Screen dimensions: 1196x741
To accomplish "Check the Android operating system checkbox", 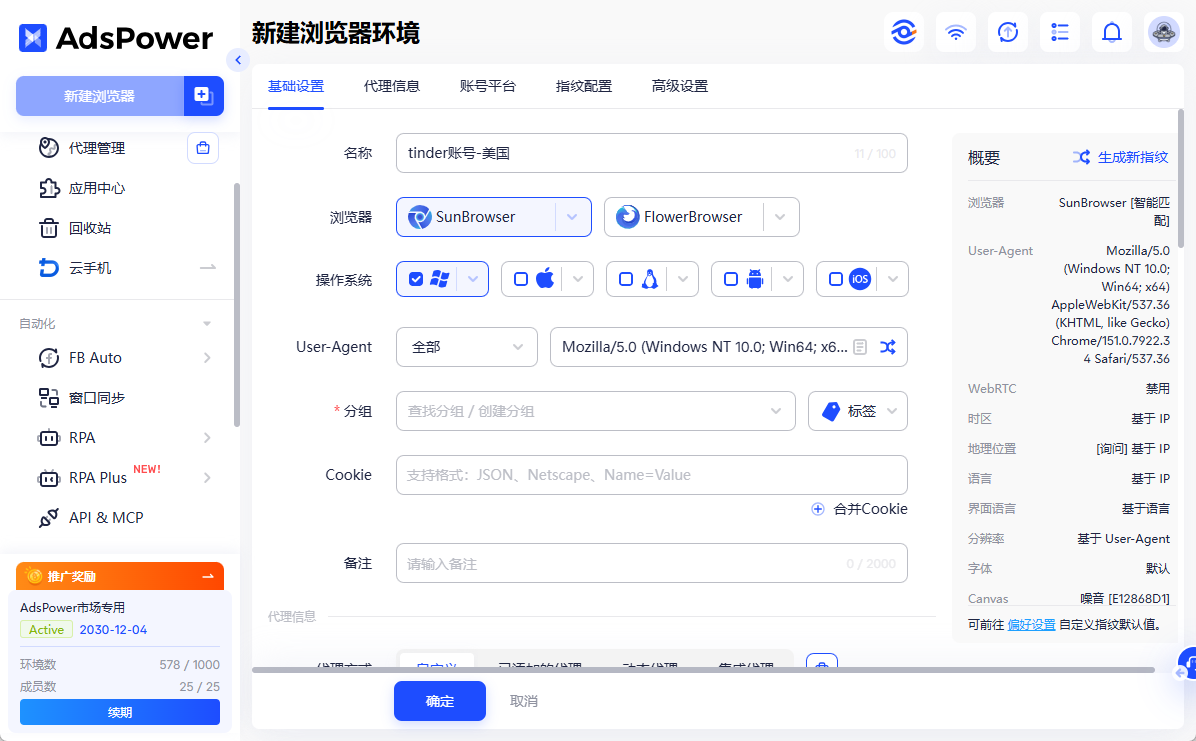I will [x=731, y=279].
